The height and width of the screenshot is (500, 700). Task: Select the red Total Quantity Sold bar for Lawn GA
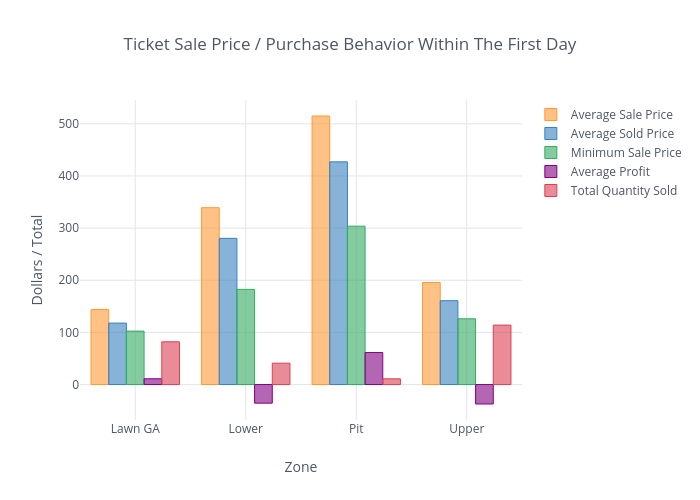click(170, 363)
